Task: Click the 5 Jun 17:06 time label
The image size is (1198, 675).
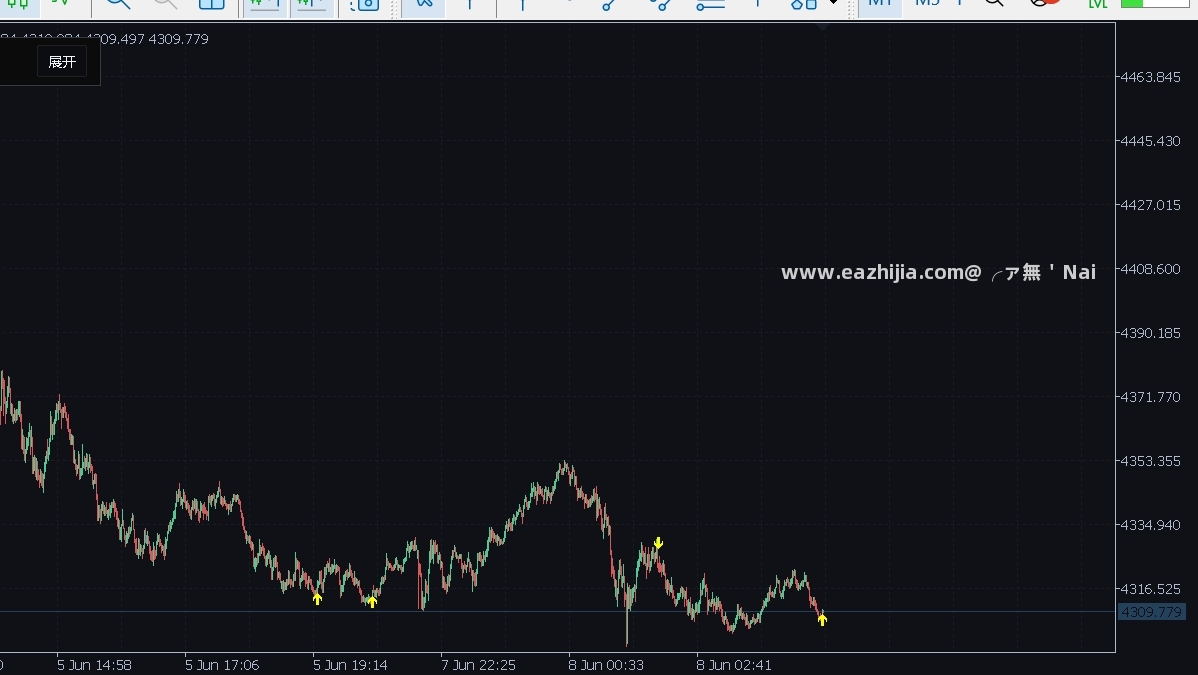Action: 222,665
